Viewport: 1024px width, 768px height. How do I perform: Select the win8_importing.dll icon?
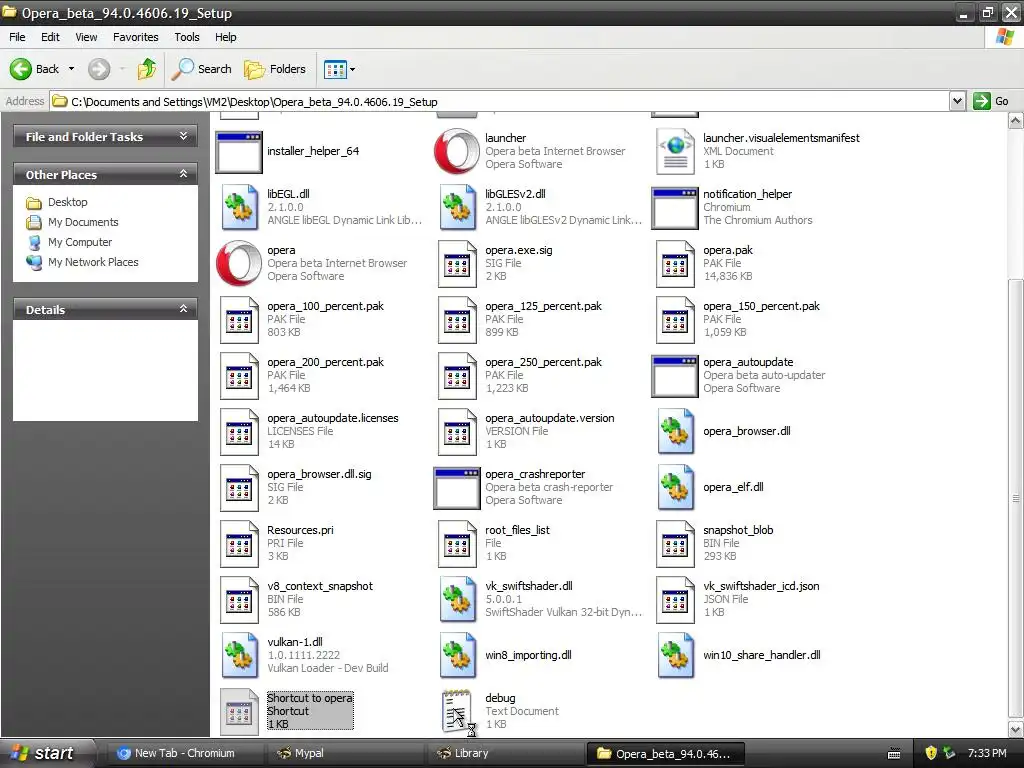(457, 656)
